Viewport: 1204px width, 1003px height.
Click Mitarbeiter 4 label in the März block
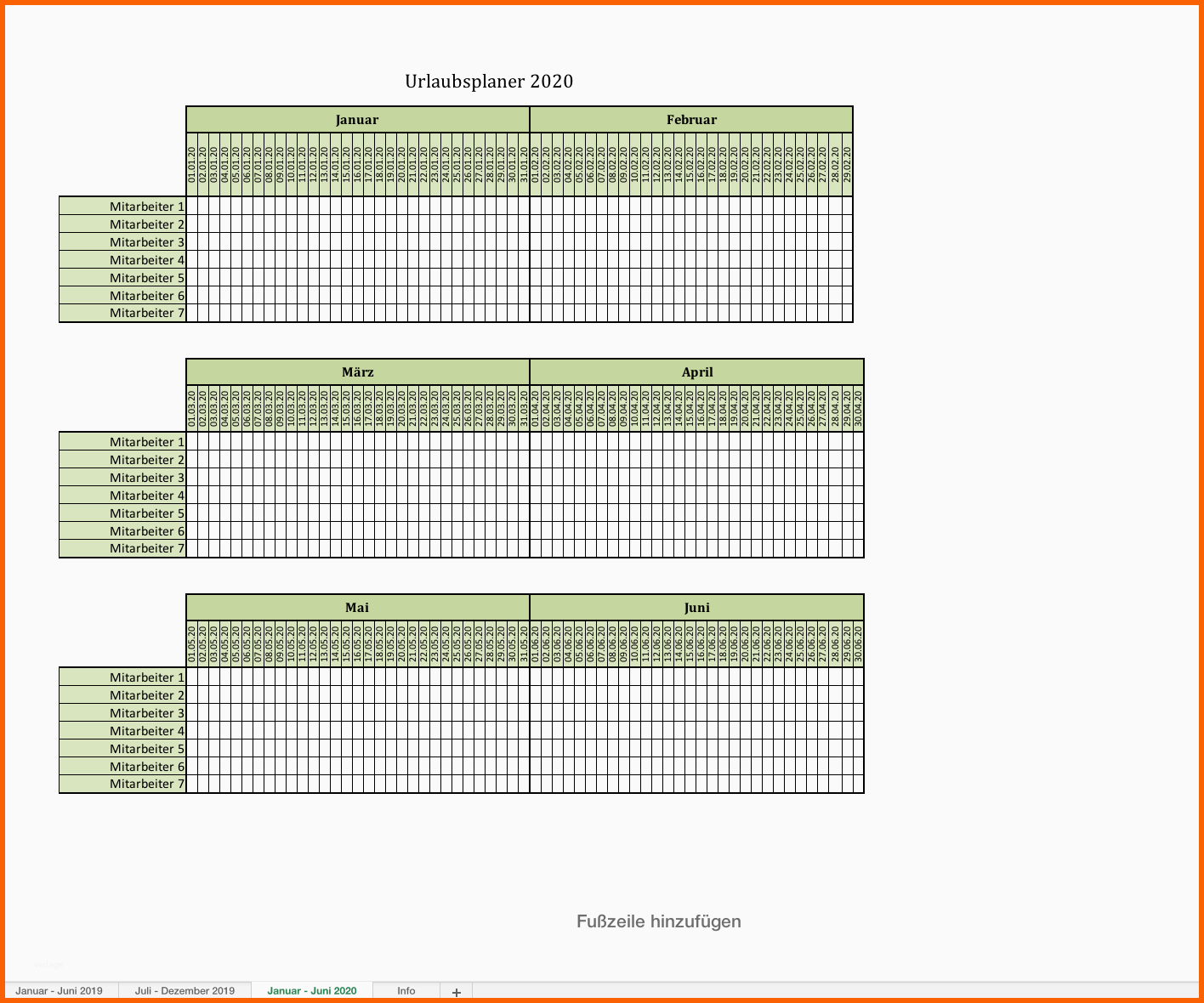tap(122, 496)
